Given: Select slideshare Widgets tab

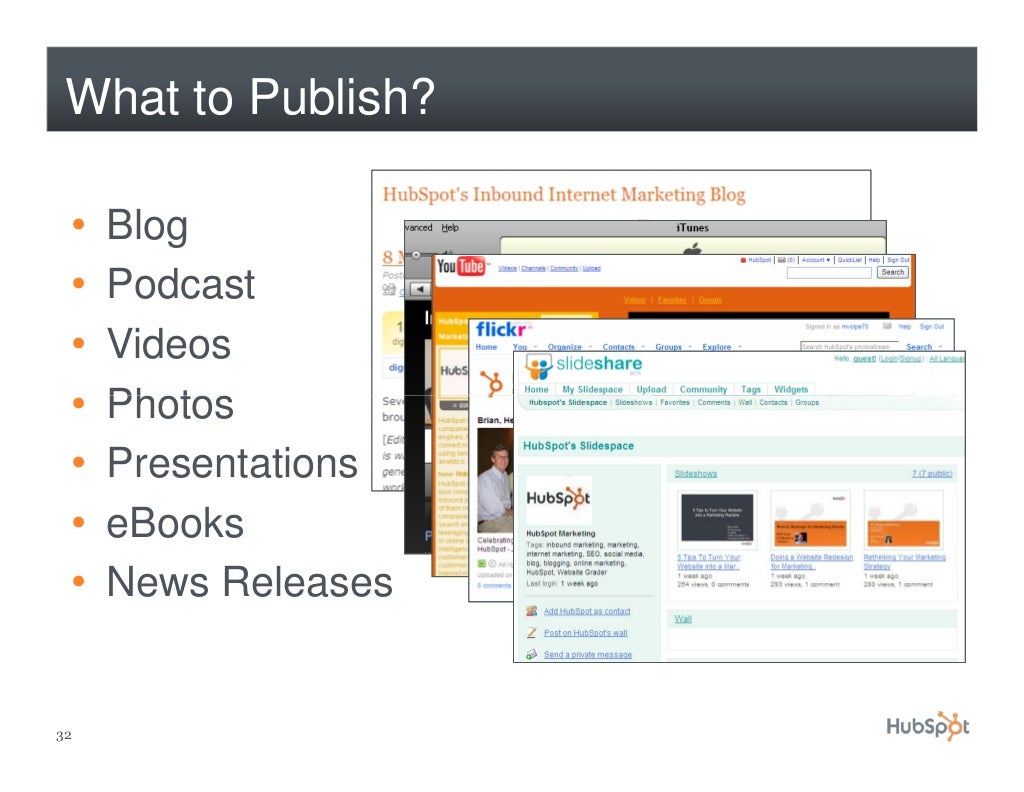Looking at the screenshot, I should 791,389.
